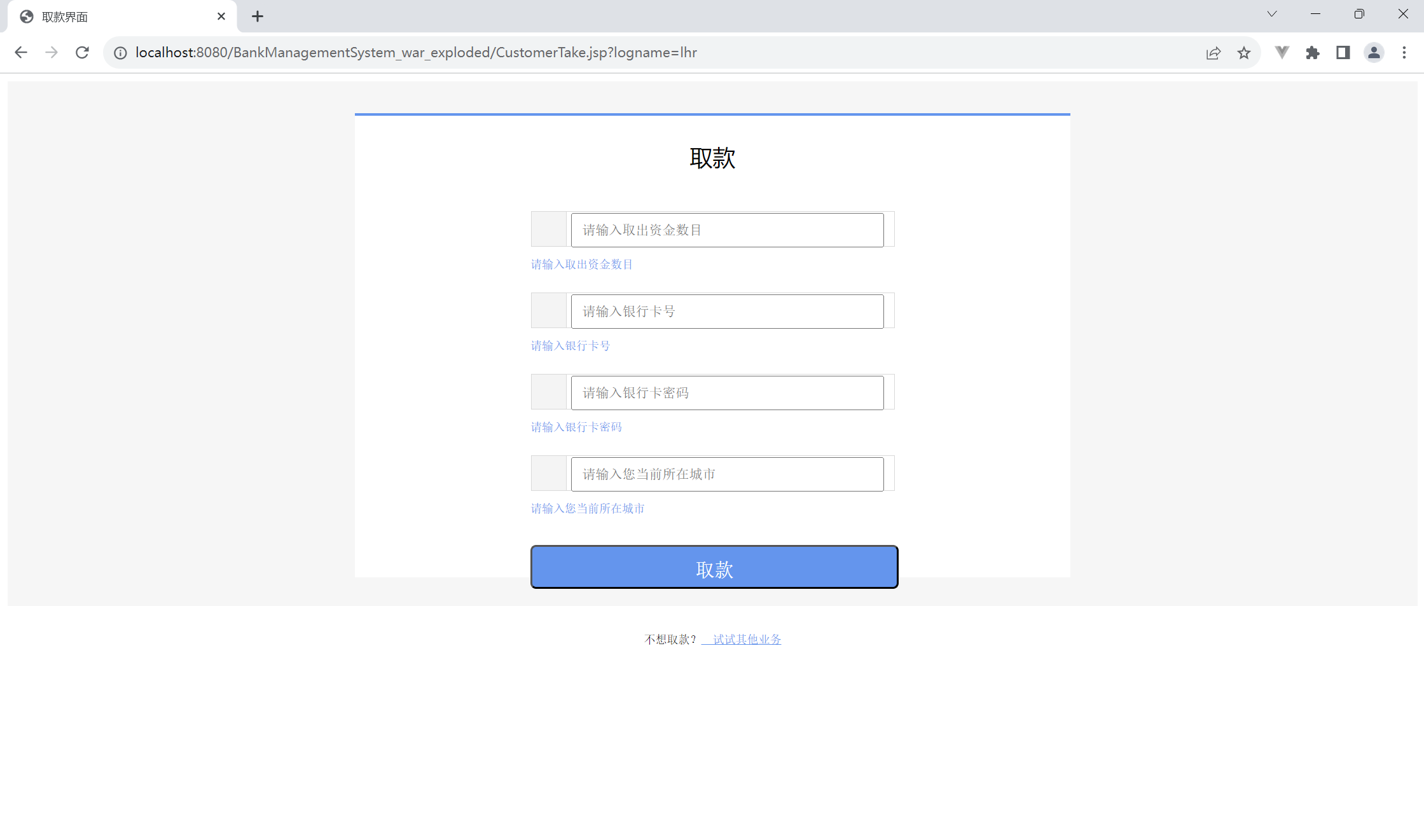This screenshot has width=1424, height=840.
Task: Open Chrome three-dot menu
Action: 1404,53
